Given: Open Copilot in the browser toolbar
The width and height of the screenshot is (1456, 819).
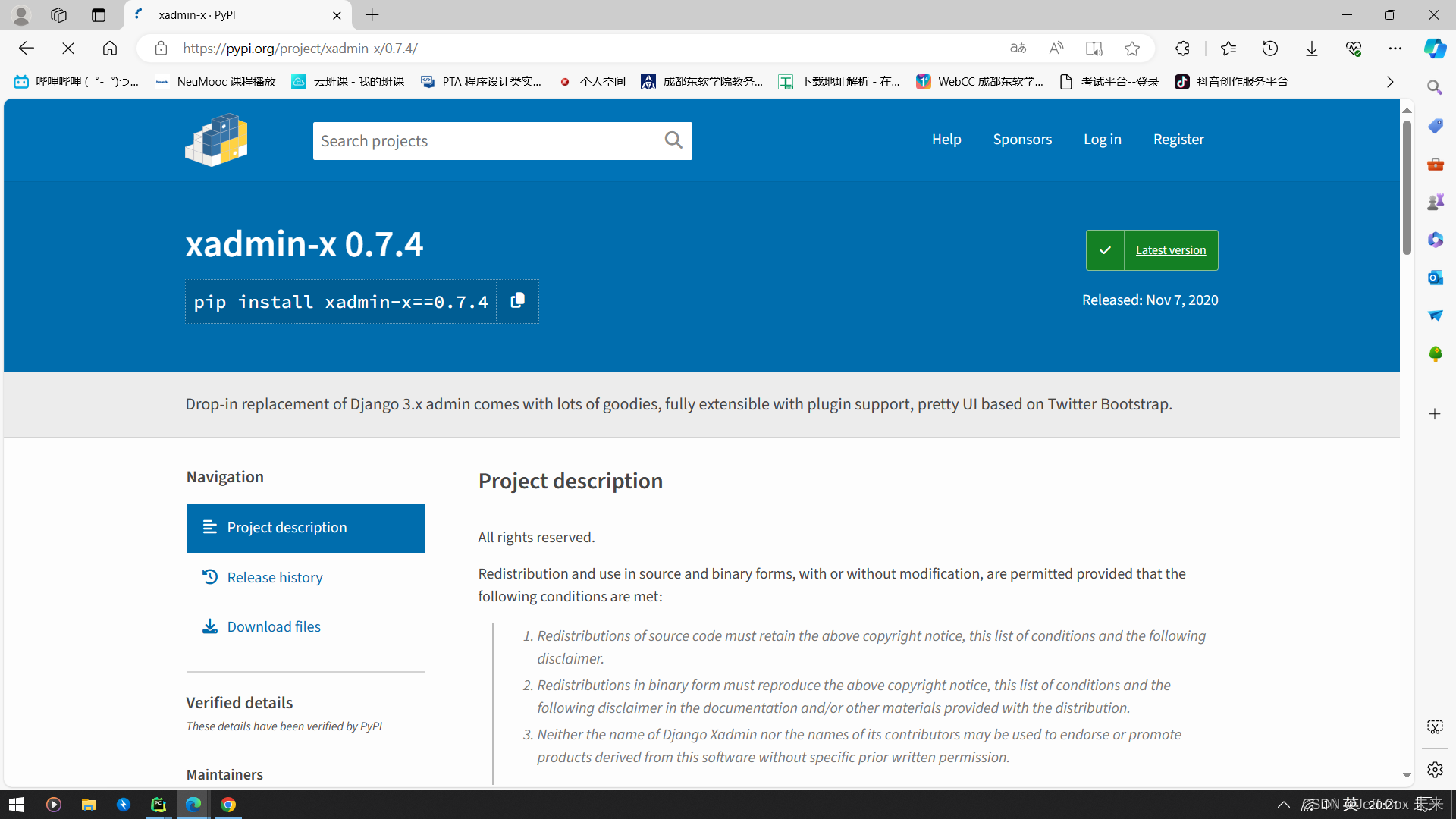Looking at the screenshot, I should point(1435,48).
